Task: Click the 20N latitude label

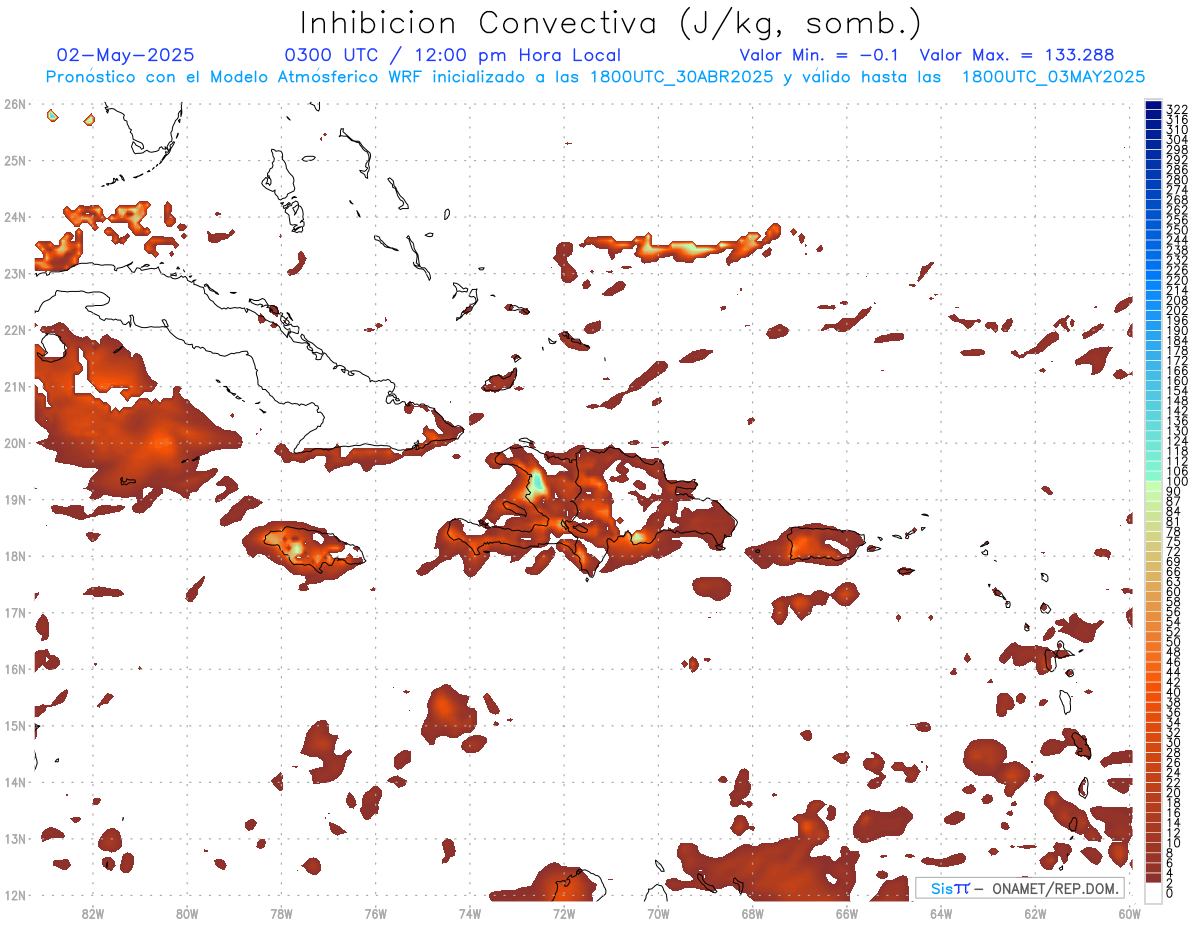Action: pos(14,443)
